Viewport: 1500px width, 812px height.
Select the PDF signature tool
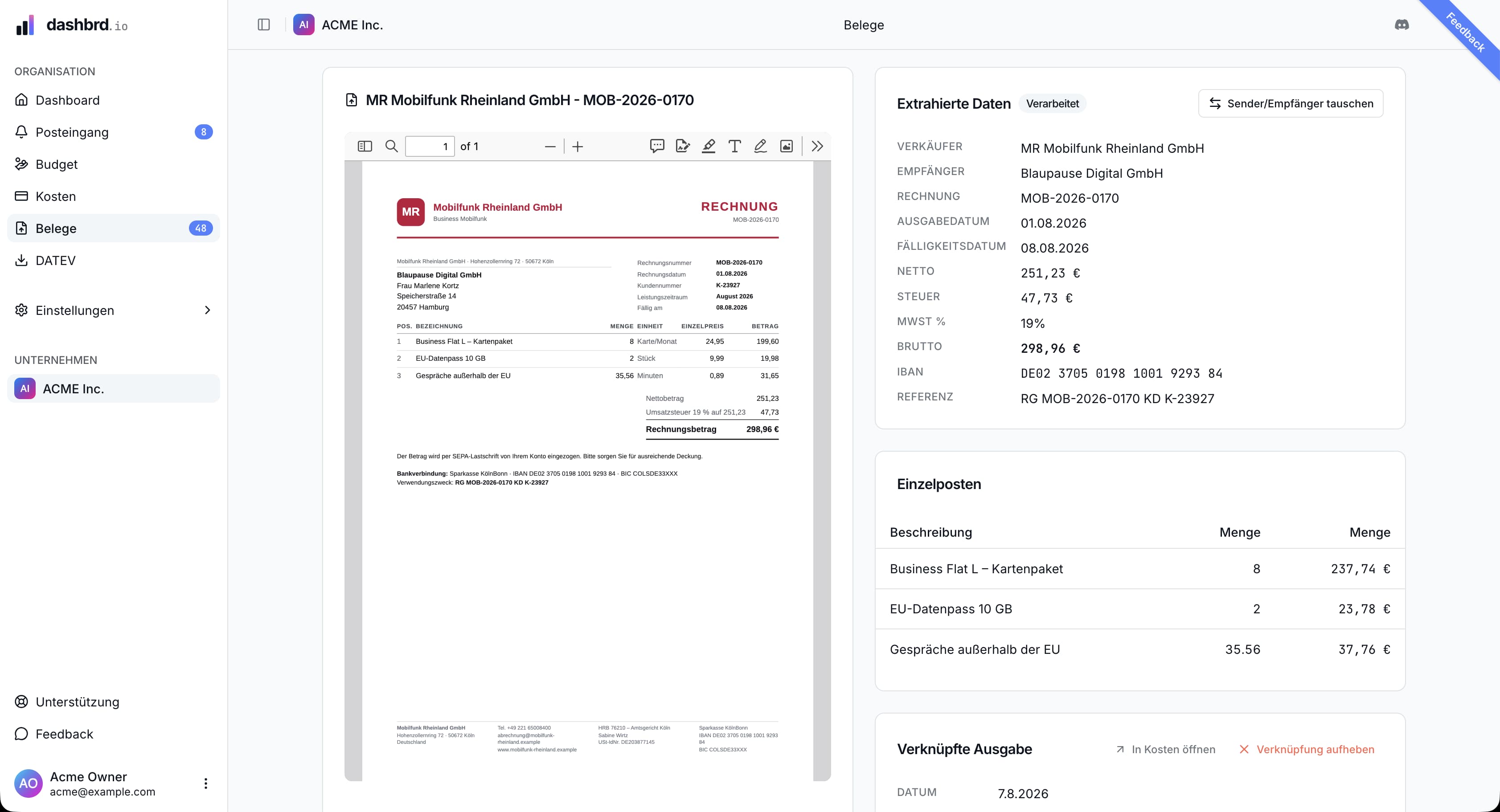[682, 146]
